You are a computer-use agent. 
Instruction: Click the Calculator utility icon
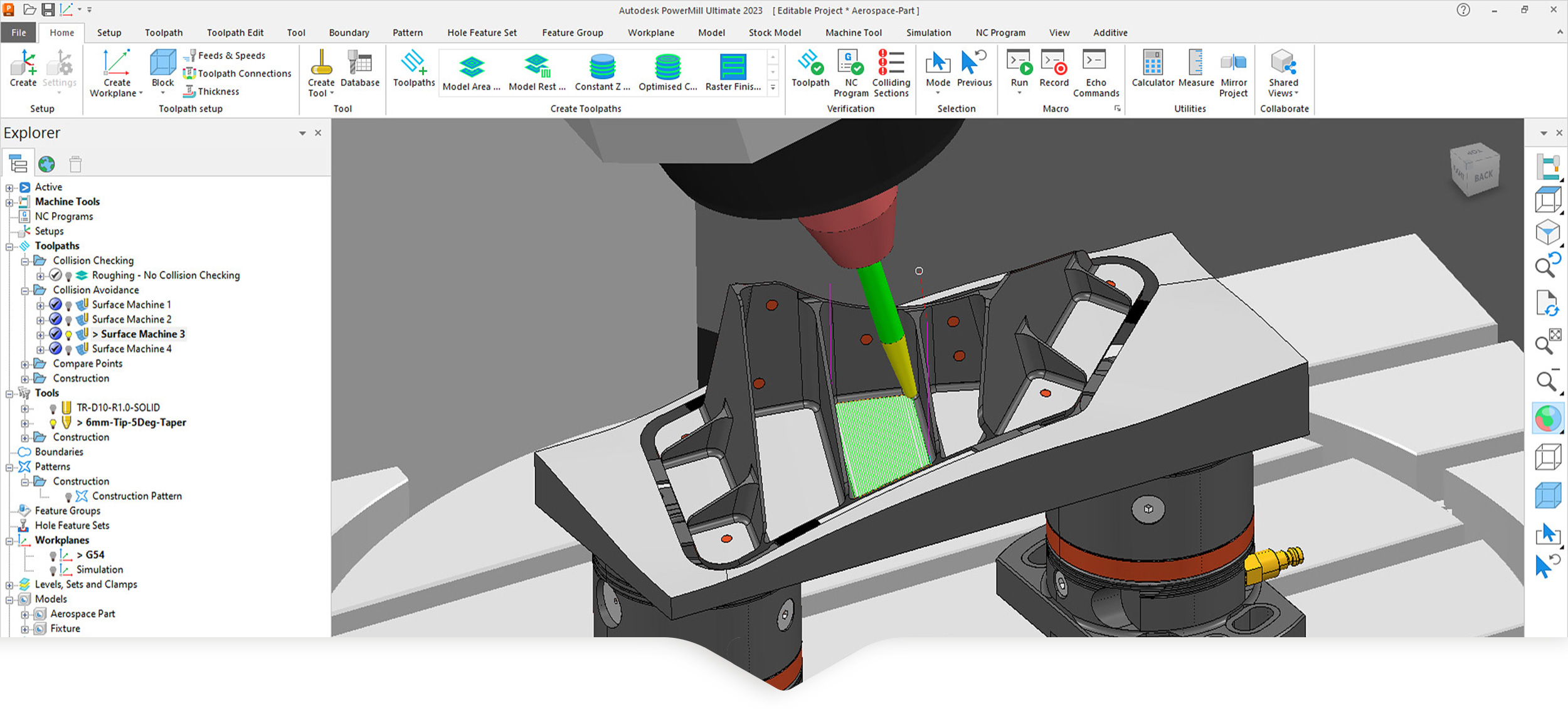point(1152,69)
